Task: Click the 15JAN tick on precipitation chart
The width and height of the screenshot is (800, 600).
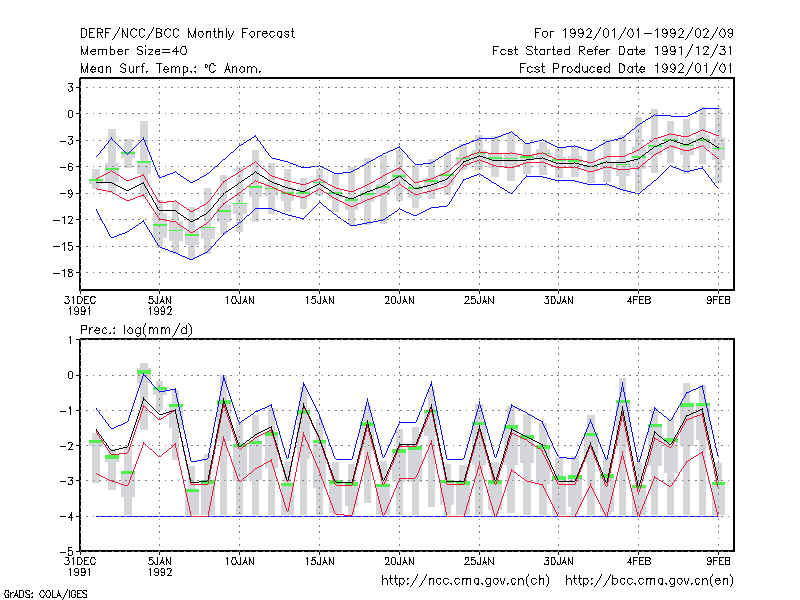Action: [320, 562]
